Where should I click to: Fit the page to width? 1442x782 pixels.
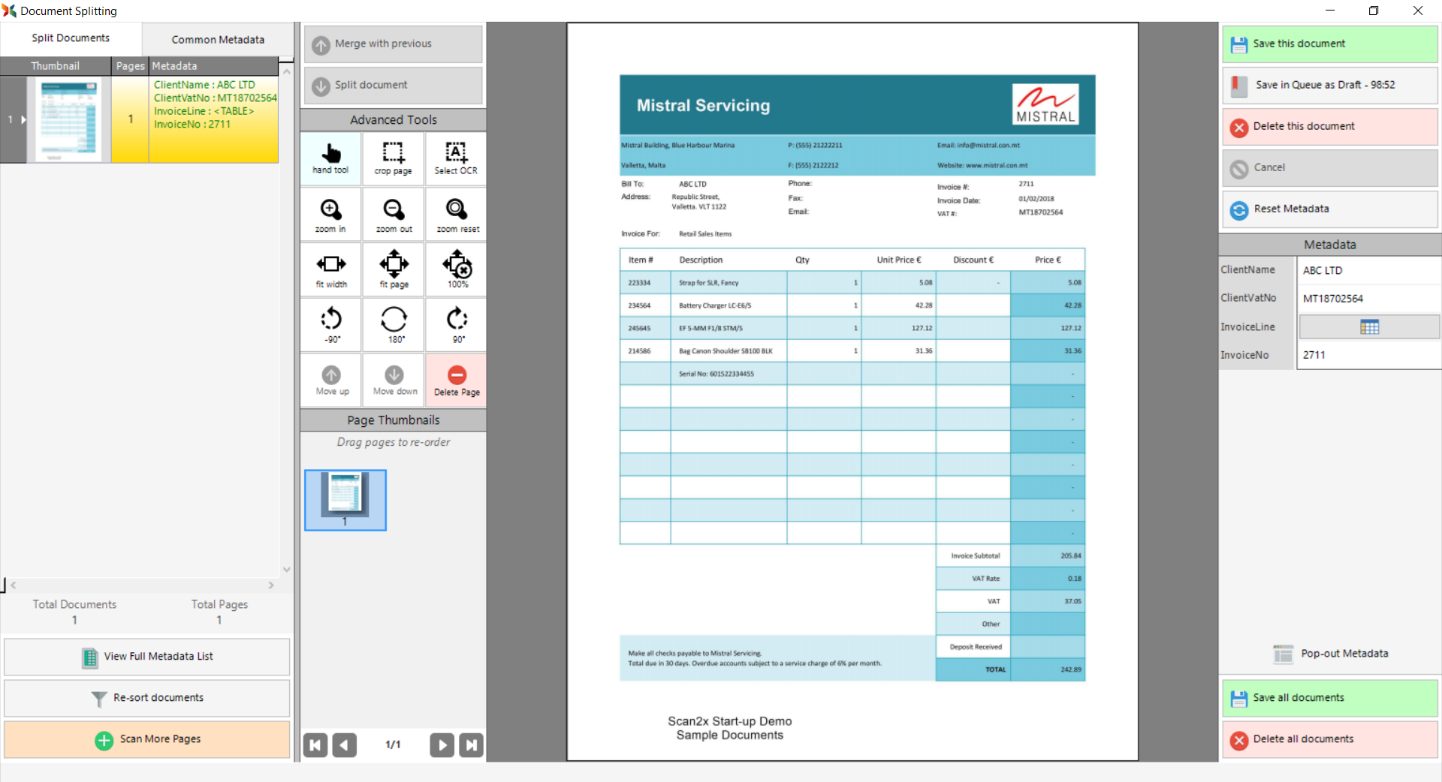(331, 270)
